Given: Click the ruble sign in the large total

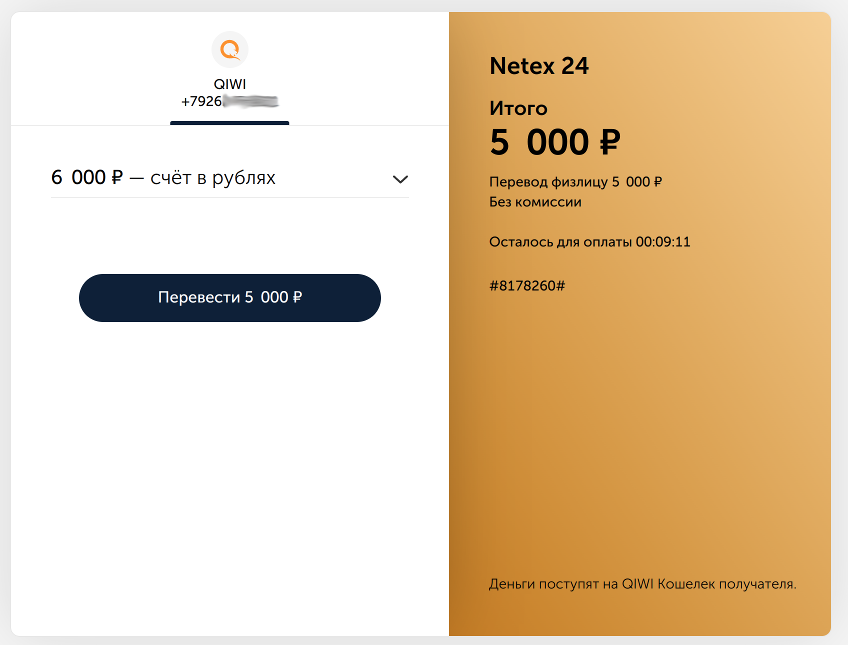Looking at the screenshot, I should pyautogui.click(x=609, y=143).
